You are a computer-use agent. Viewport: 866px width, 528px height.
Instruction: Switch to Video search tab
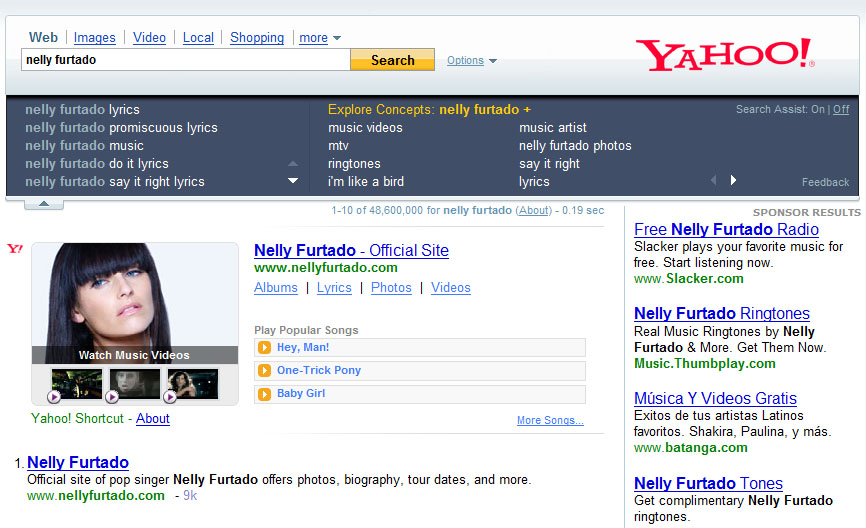(149, 38)
